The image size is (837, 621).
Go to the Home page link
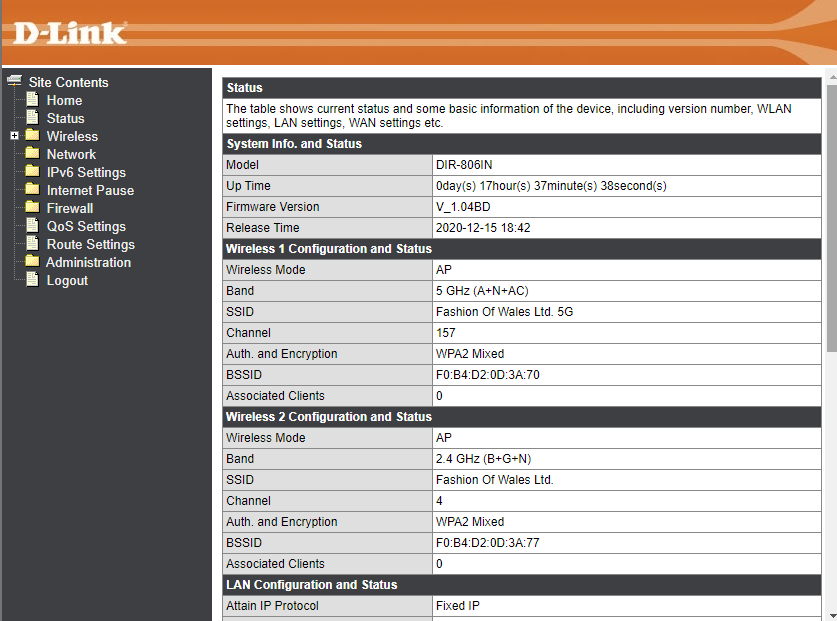(x=64, y=100)
